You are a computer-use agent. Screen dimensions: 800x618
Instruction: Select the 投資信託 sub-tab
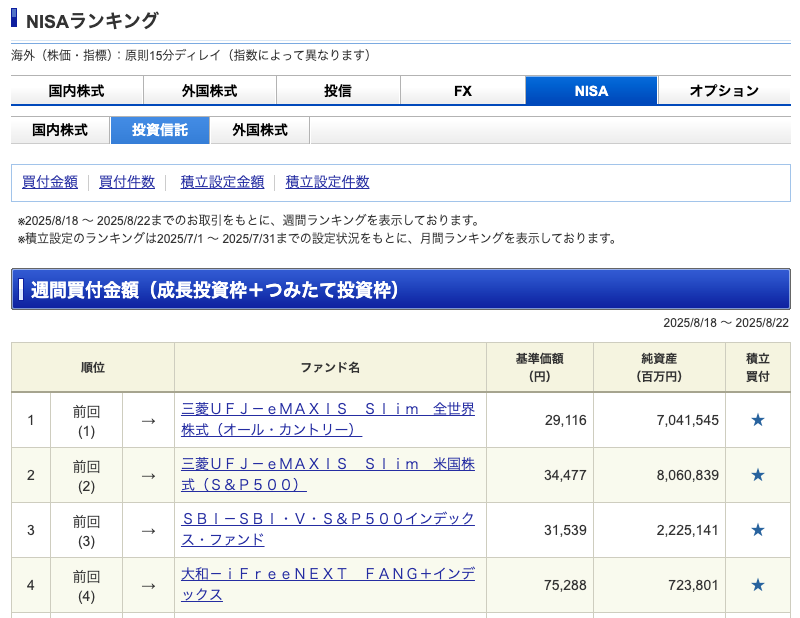[x=160, y=130]
